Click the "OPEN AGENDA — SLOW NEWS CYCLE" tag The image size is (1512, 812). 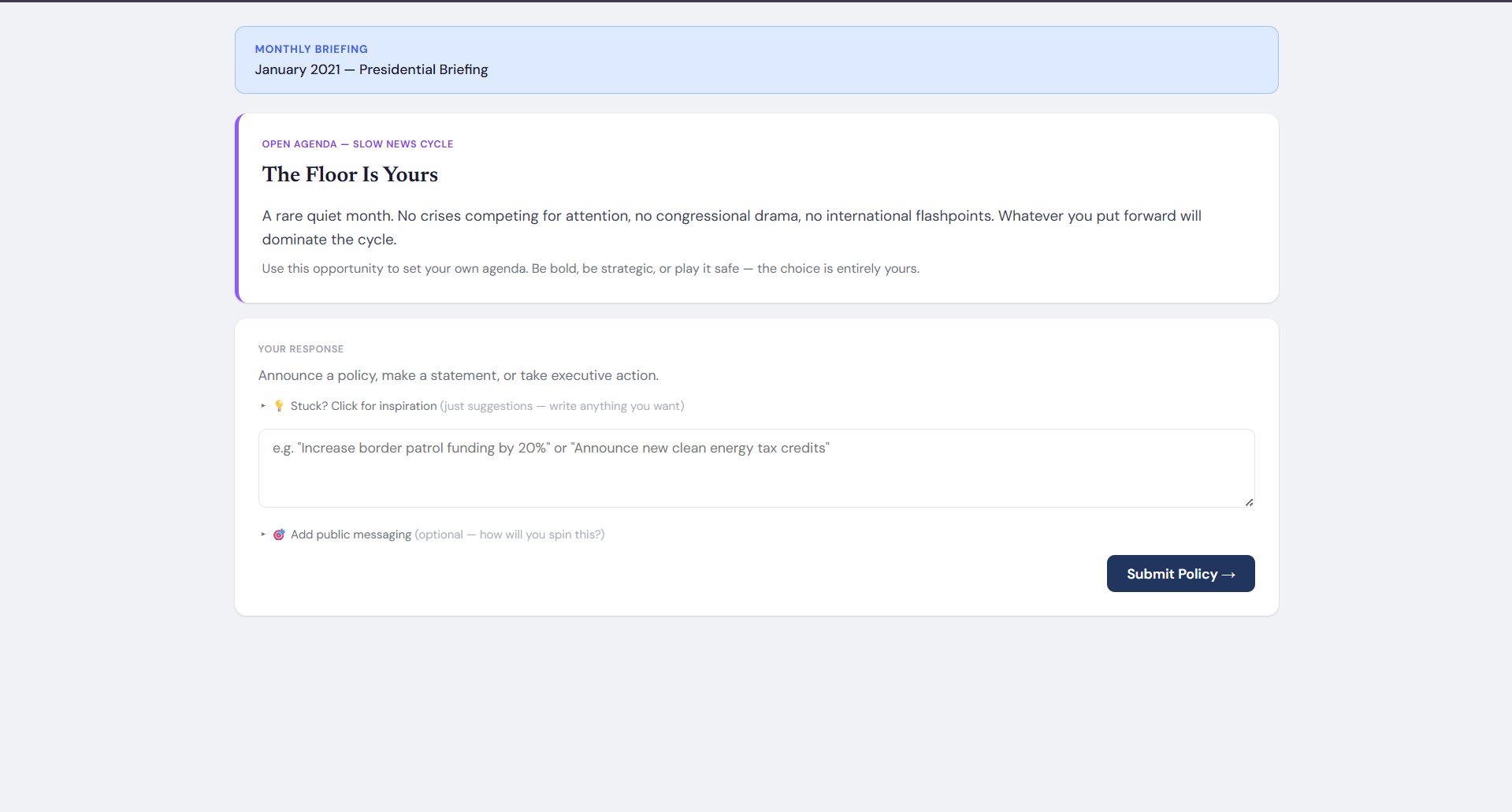click(357, 144)
